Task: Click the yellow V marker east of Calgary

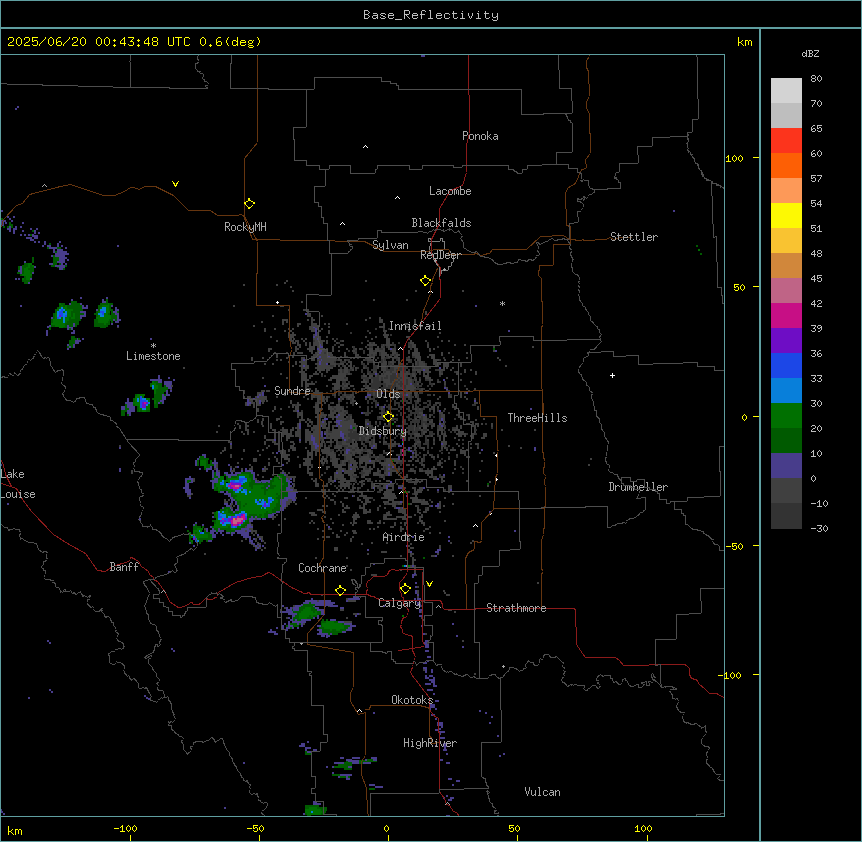Action: pos(429,584)
